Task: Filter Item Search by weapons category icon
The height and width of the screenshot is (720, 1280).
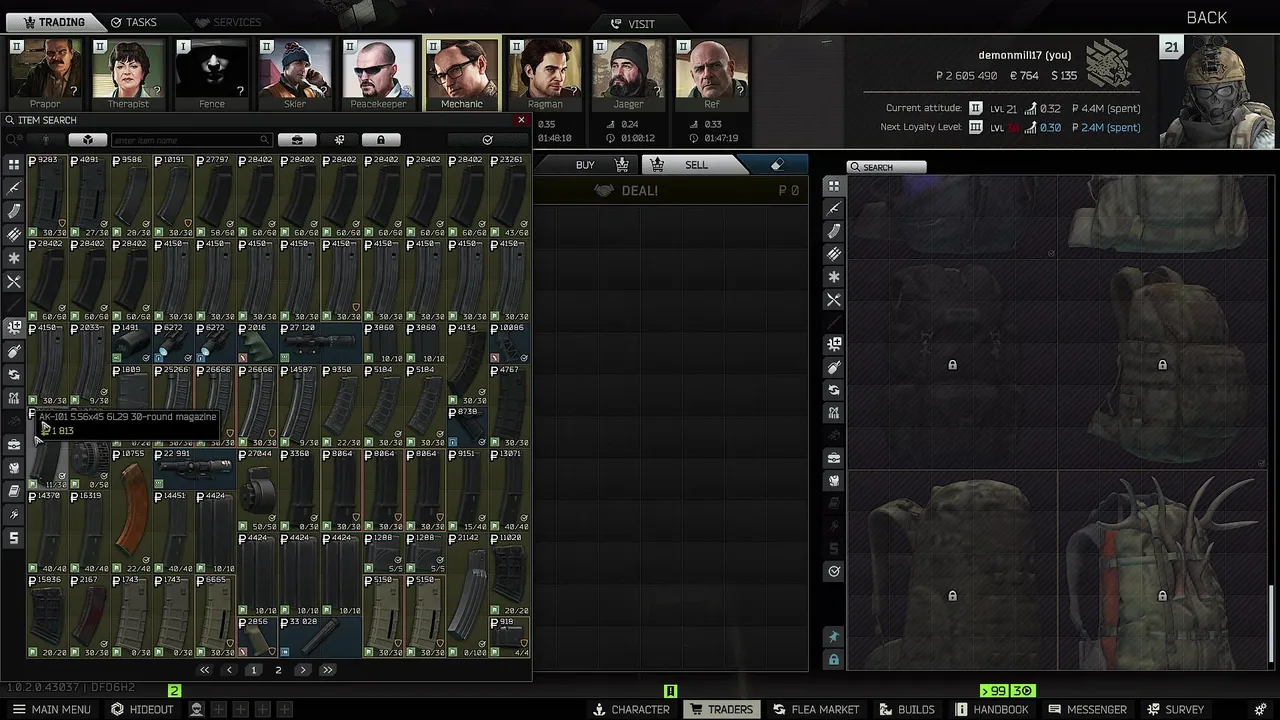Action: (14, 188)
